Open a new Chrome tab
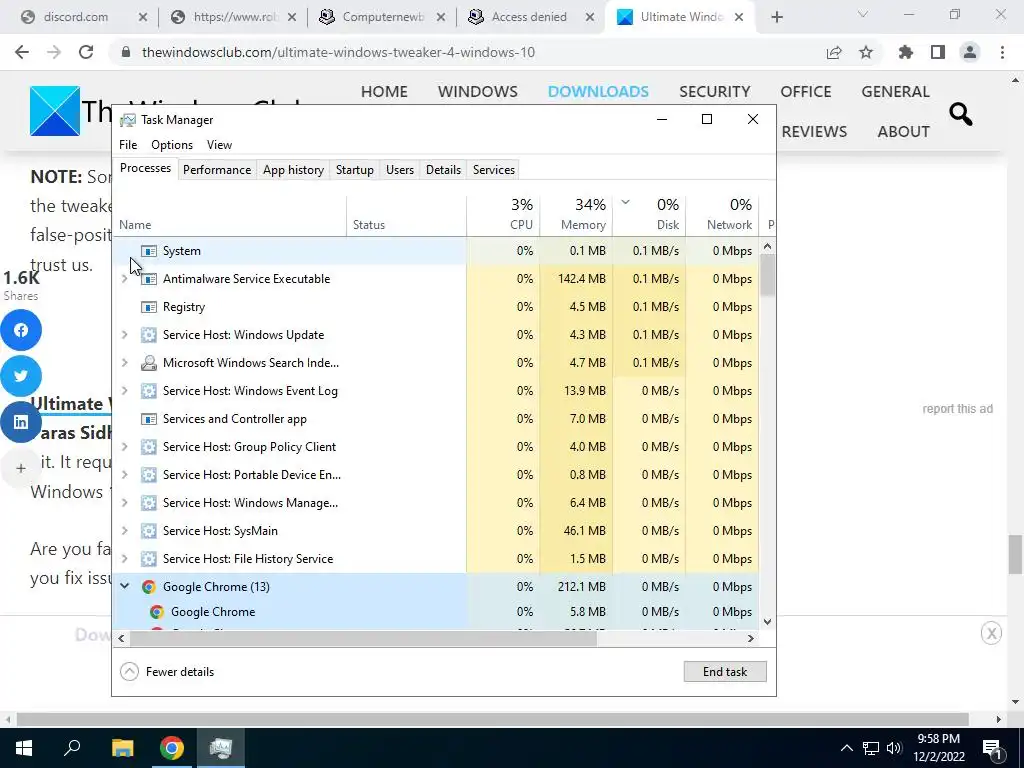Image resolution: width=1024 pixels, height=768 pixels. point(776,18)
